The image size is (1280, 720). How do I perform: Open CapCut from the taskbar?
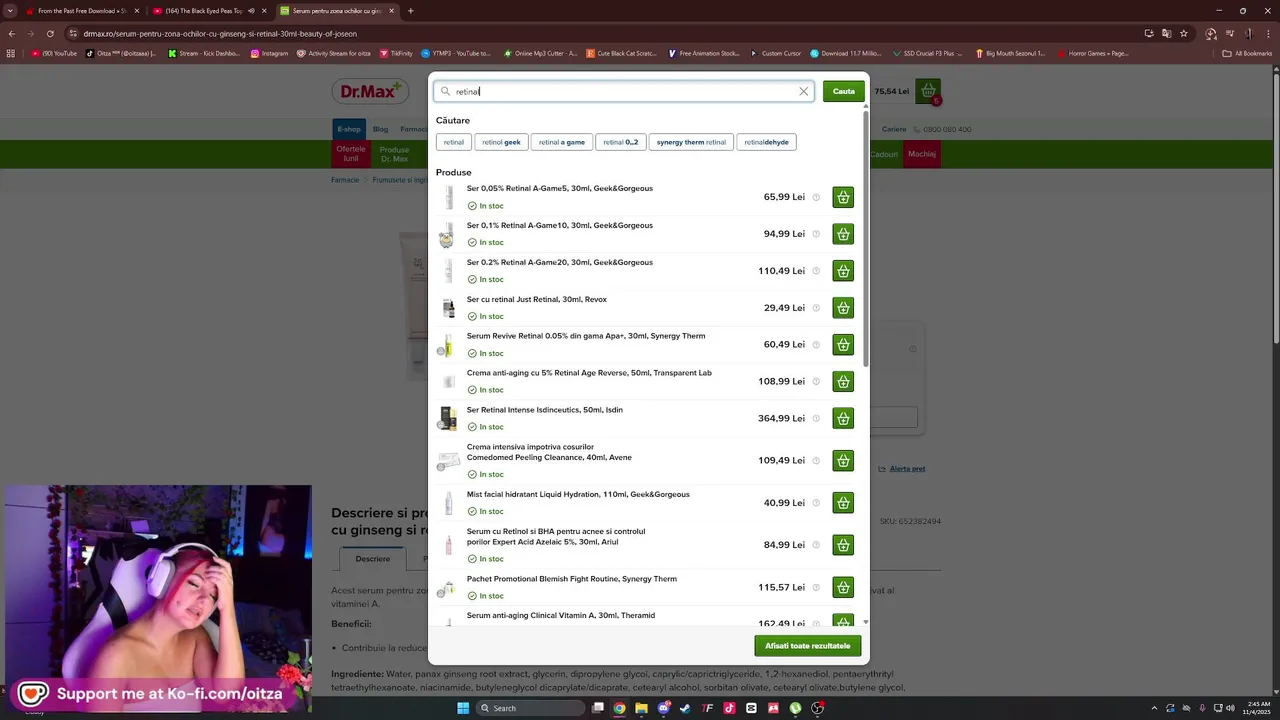[x=751, y=708]
